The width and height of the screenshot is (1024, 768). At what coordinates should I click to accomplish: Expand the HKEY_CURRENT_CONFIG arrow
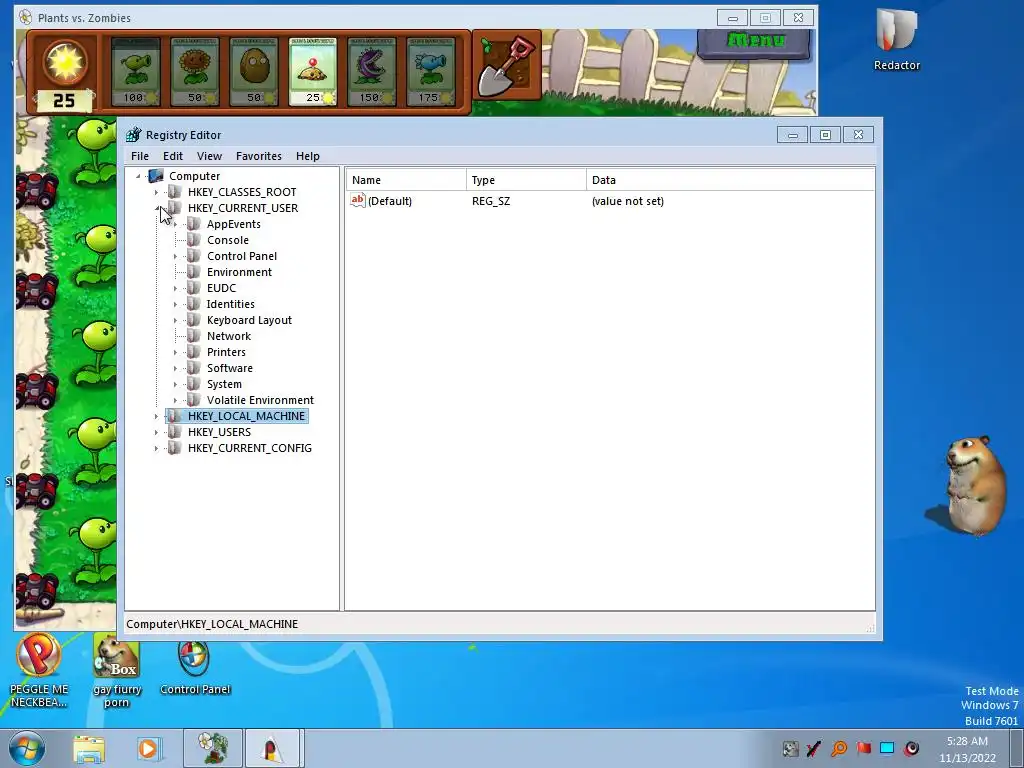[x=156, y=448]
